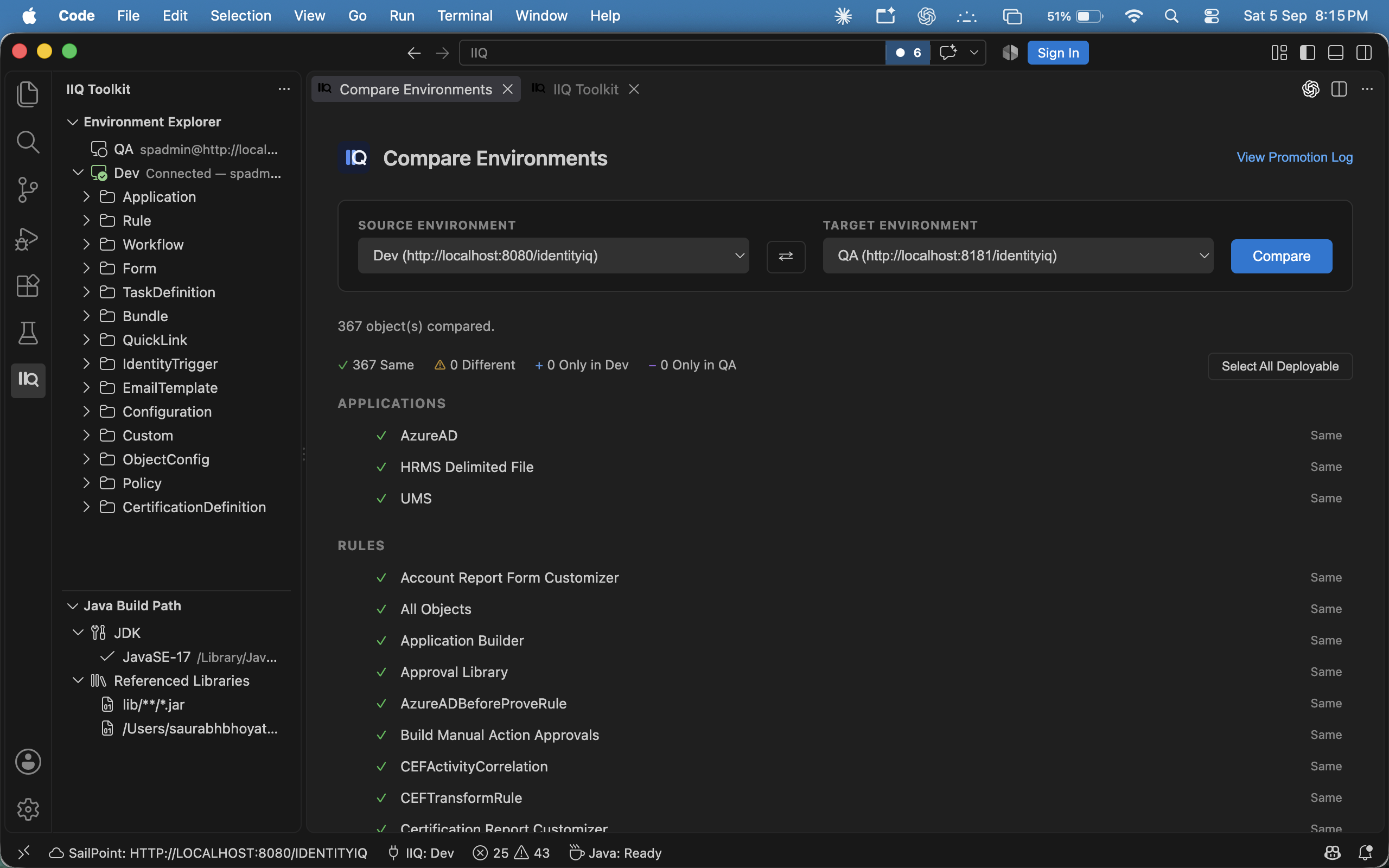This screenshot has height=868, width=1389.
Task: Open notifications bell in status bar
Action: pyautogui.click(x=1366, y=852)
